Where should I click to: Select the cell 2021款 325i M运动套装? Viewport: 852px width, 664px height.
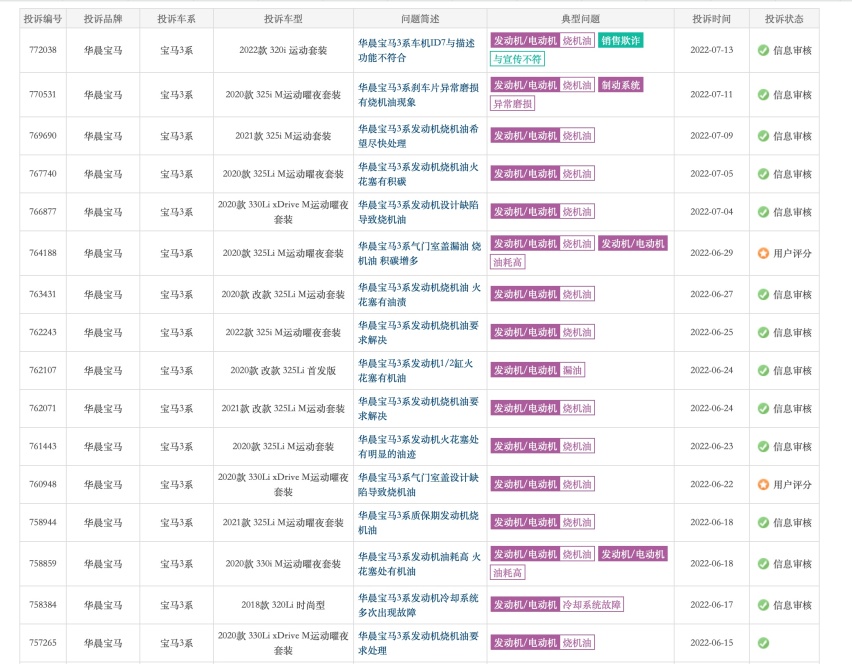point(283,136)
